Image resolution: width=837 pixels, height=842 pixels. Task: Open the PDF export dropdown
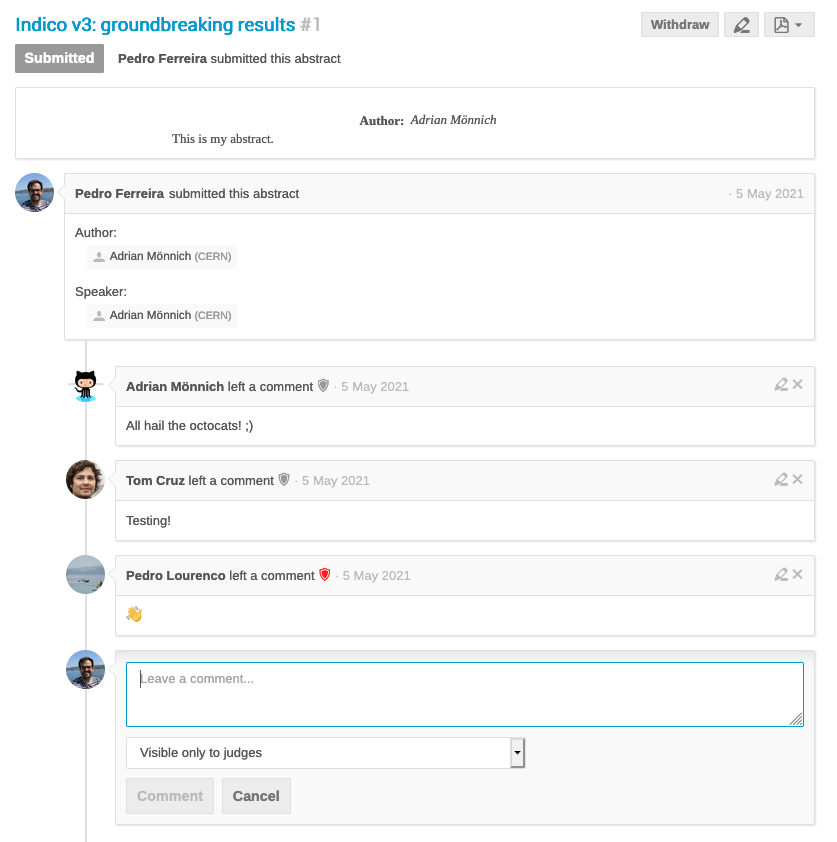[789, 25]
